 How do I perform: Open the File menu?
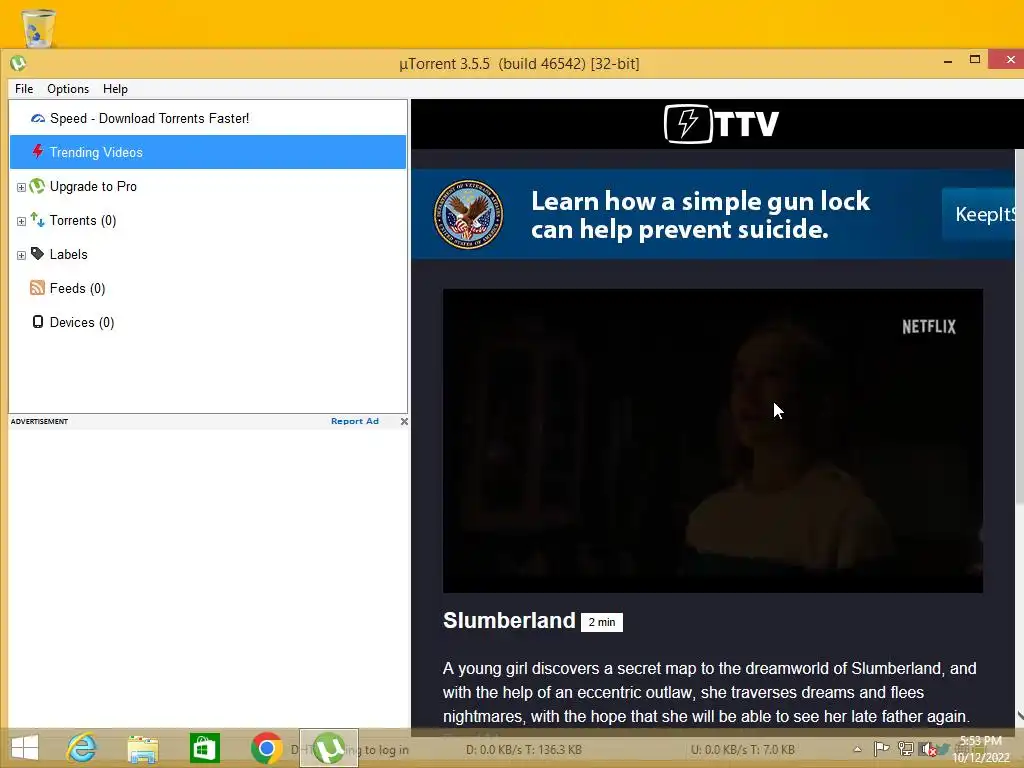click(24, 89)
